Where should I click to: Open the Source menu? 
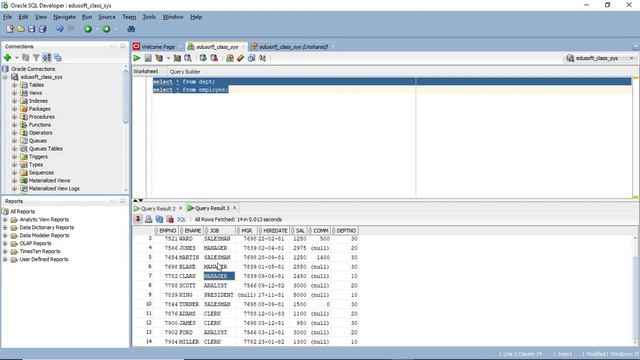(107, 17)
